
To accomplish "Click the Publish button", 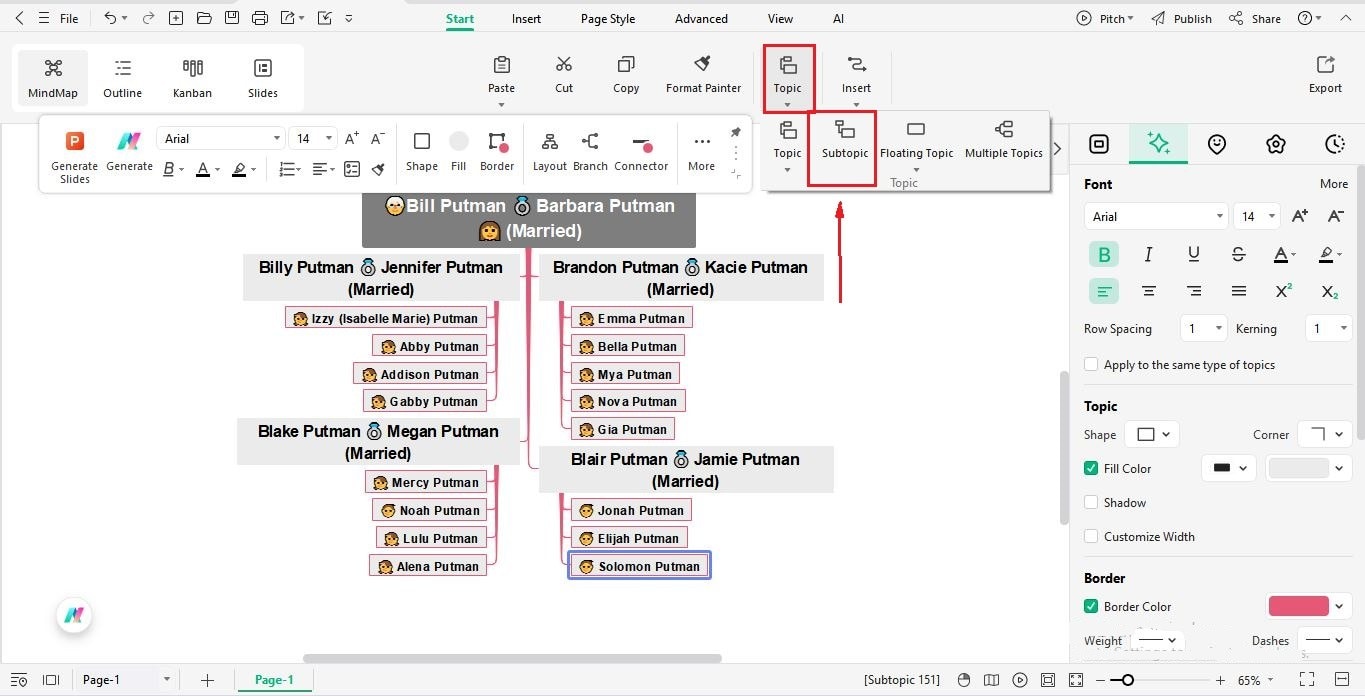I will 1181,19.
